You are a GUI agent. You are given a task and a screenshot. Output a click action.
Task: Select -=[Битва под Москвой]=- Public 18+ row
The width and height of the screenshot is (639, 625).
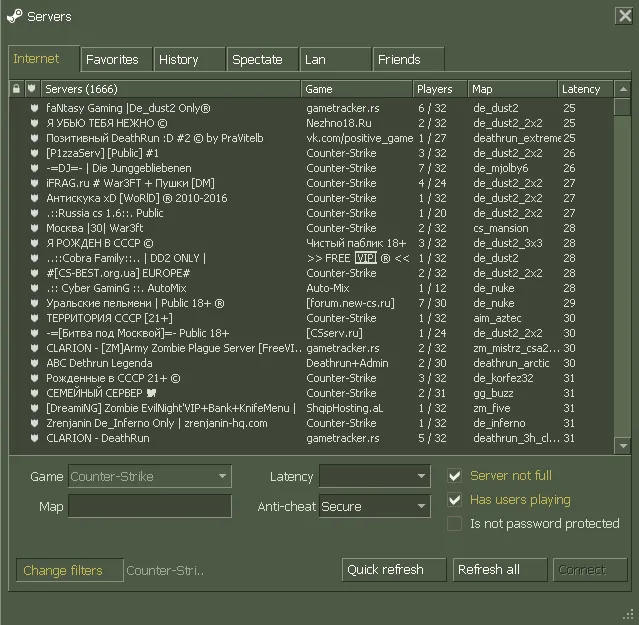[x=311, y=333]
